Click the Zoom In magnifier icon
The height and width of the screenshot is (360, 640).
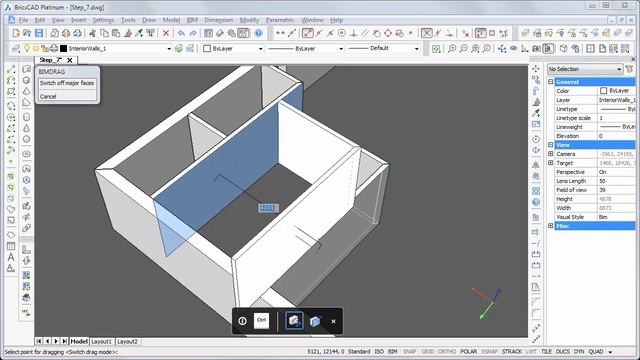pyautogui.click(x=452, y=49)
